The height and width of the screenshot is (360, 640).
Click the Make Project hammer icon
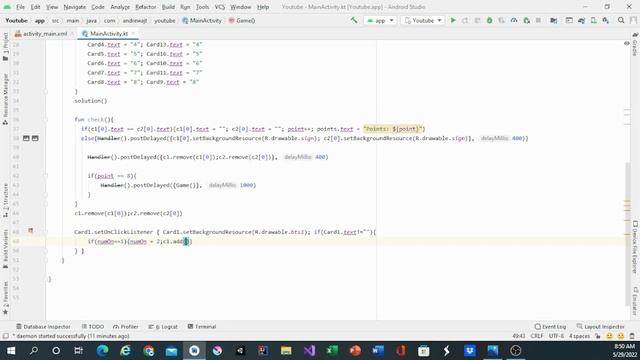pyautogui.click(x=354, y=20)
